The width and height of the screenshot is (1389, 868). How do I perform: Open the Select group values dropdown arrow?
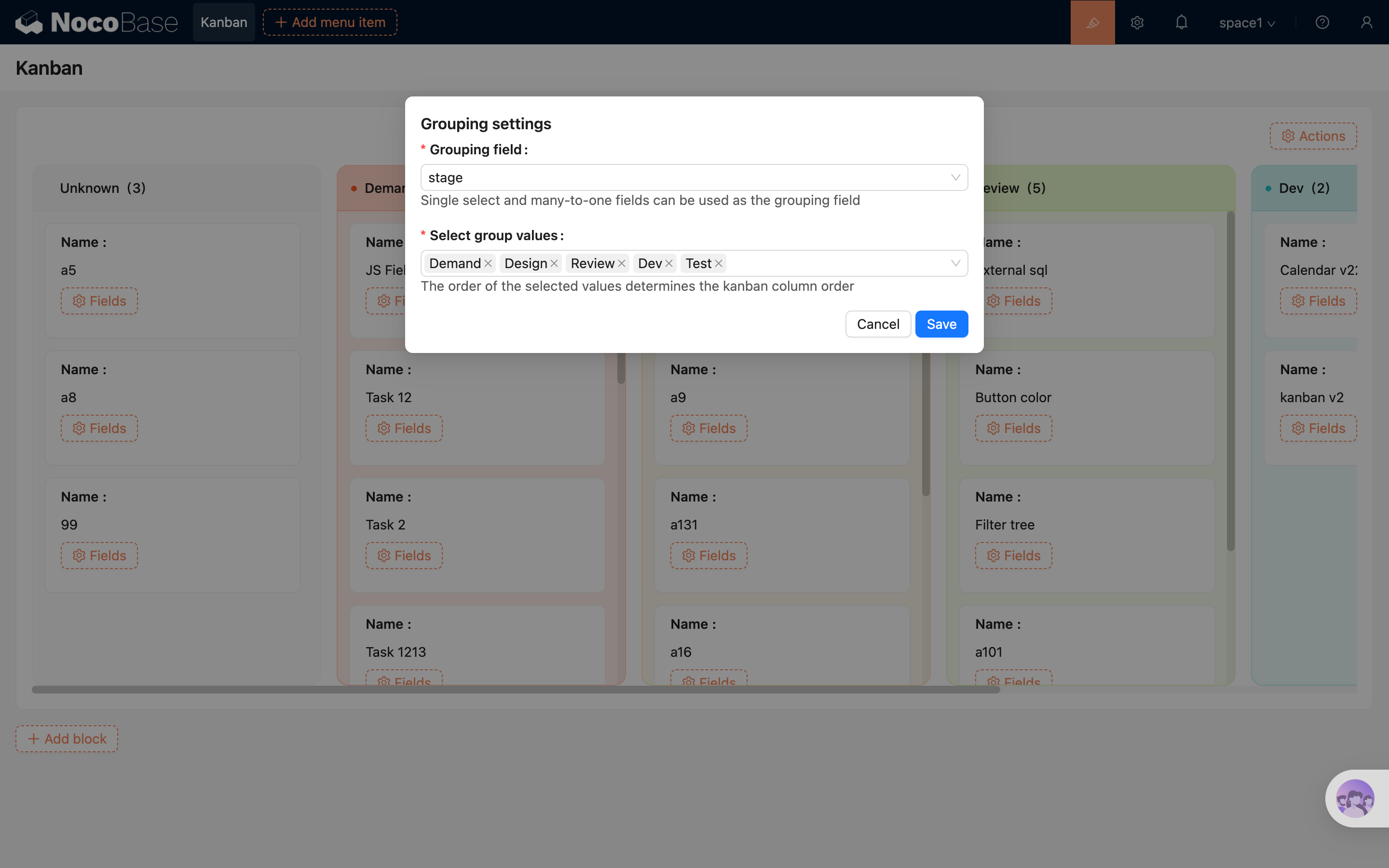click(955, 263)
